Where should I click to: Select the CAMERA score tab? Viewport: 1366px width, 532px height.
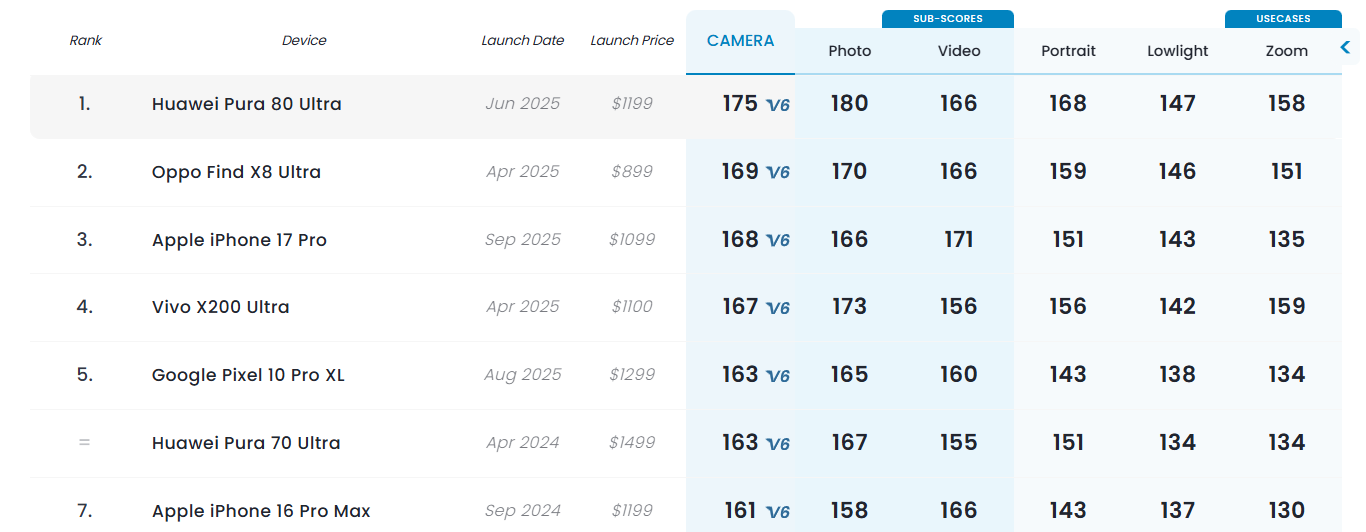[x=740, y=41]
